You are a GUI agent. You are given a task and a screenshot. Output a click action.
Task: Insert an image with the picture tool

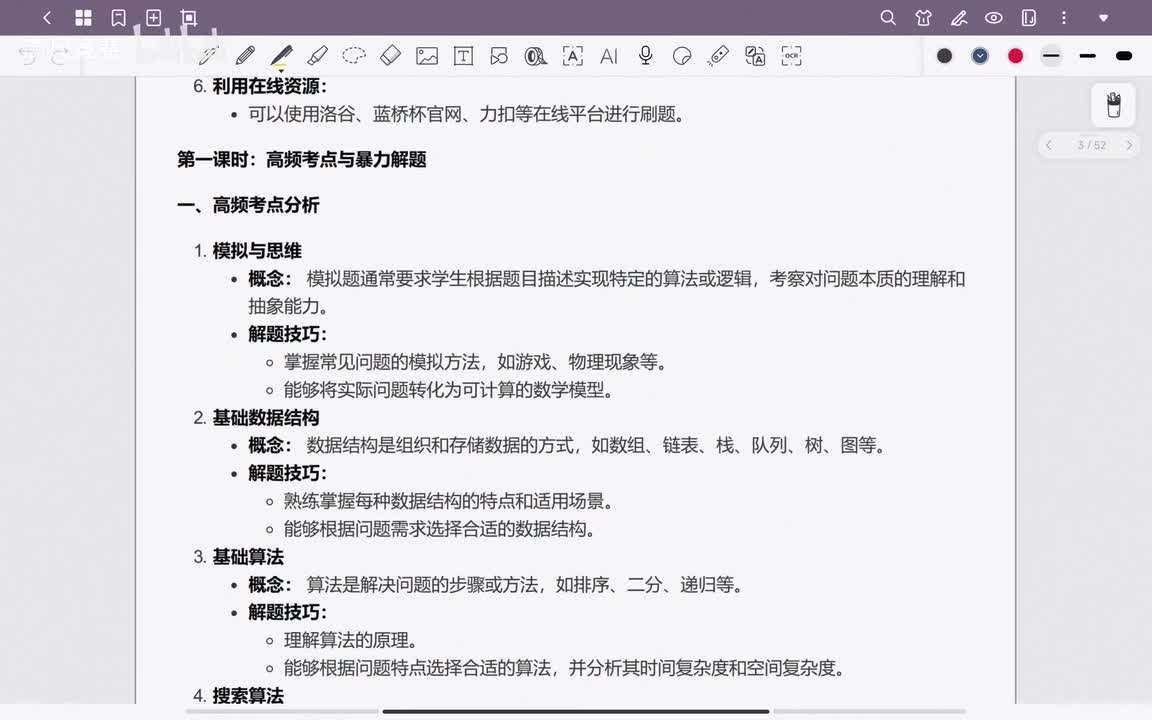pos(427,56)
